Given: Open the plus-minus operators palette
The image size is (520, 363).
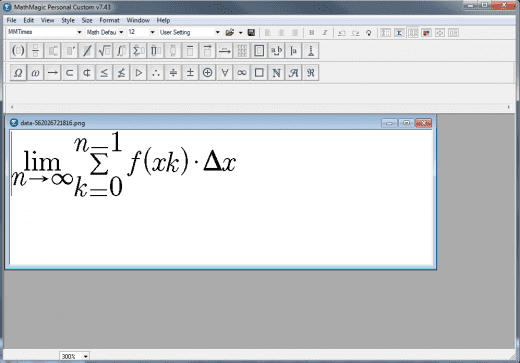Looking at the screenshot, I should pos(190,73).
